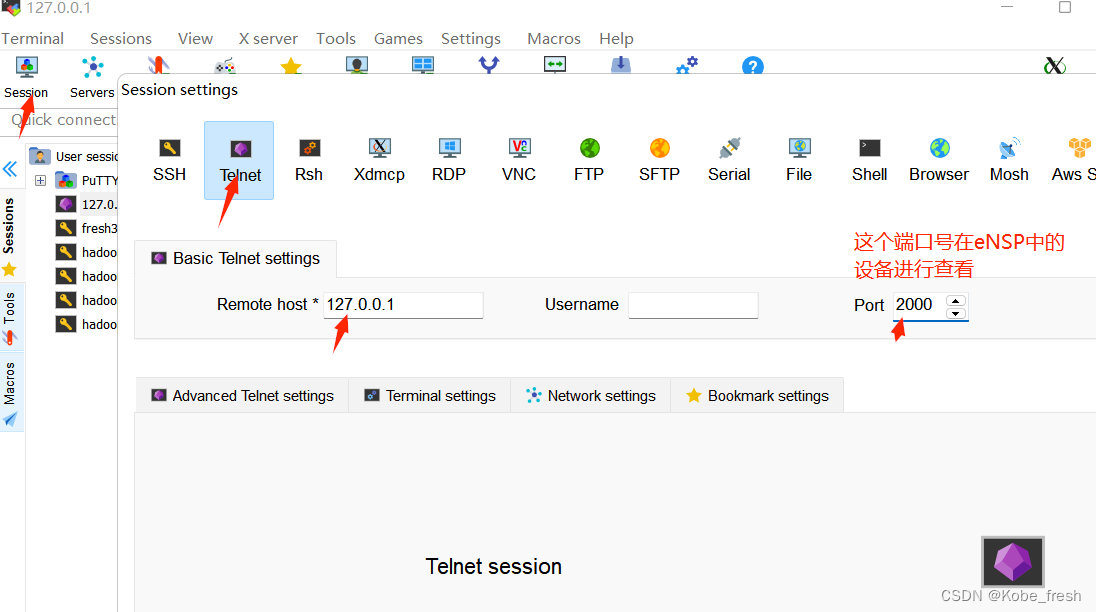Select the Aws S3 session type
The width and height of the screenshot is (1096, 612).
click(x=1072, y=161)
